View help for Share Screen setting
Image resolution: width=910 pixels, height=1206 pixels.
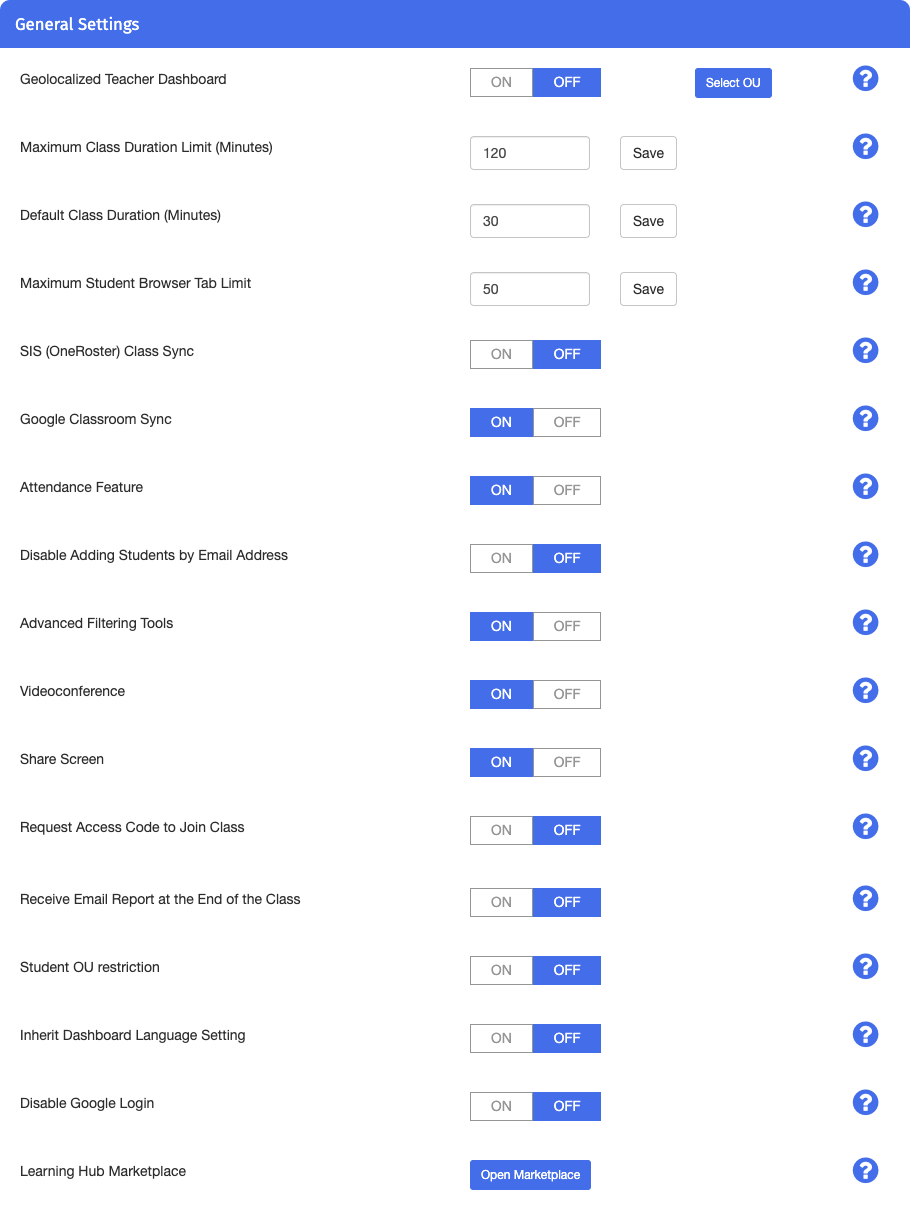tap(865, 759)
